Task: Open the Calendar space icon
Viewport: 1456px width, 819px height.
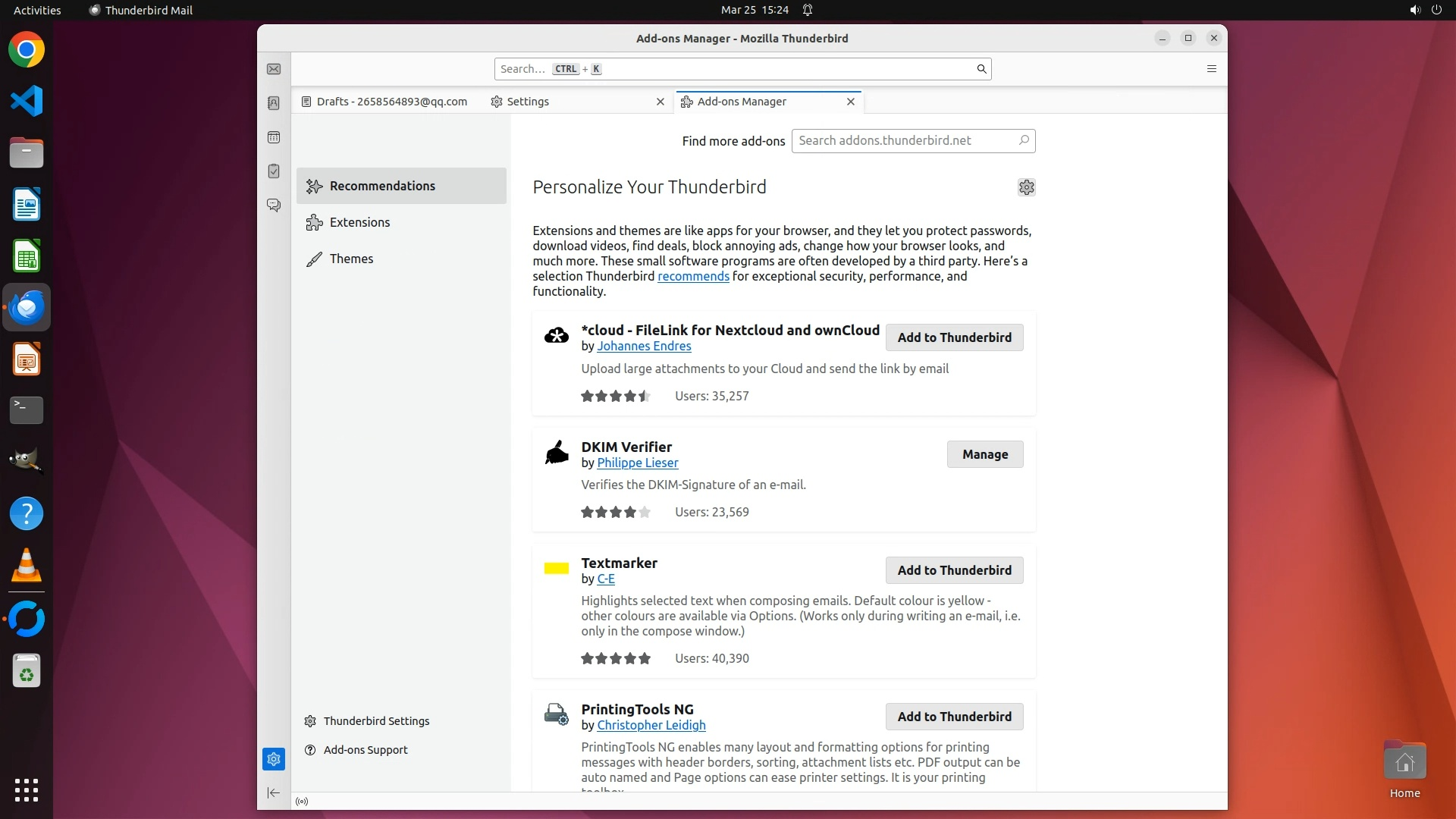Action: click(x=274, y=137)
